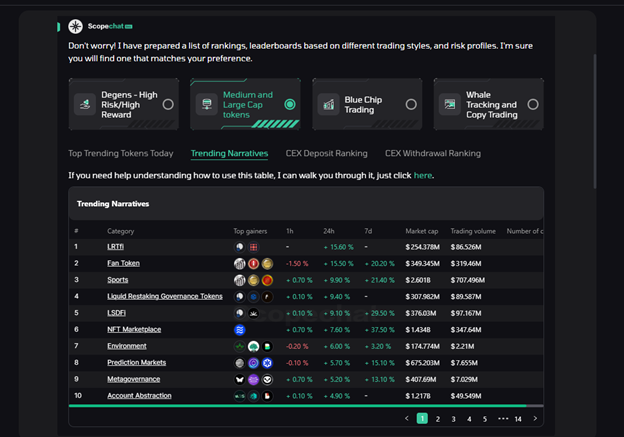
Task: Select the Degens High Risk/High Reward radio button
Action: tap(168, 104)
